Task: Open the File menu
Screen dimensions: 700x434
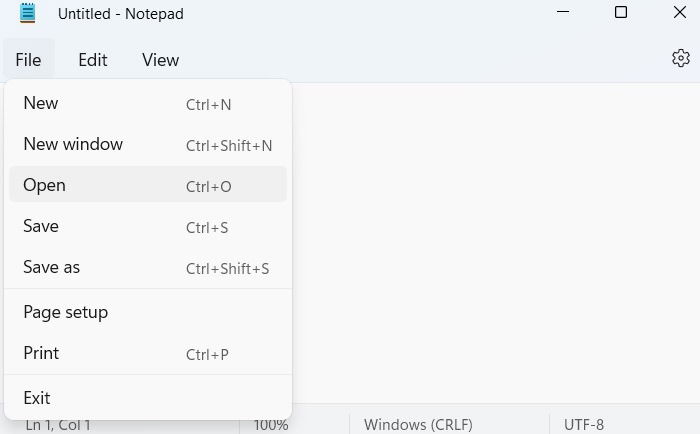Action: pyautogui.click(x=28, y=60)
